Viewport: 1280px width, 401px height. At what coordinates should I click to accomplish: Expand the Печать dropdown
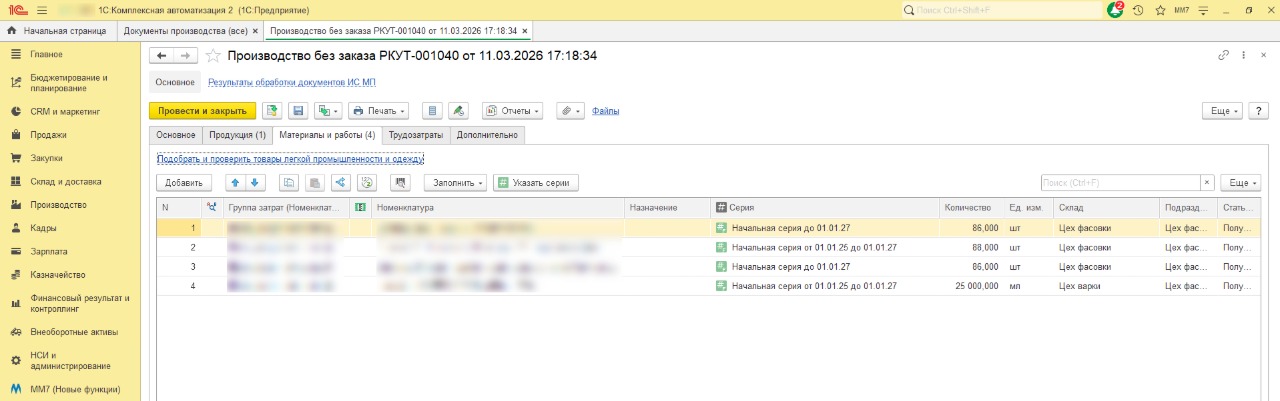378,110
